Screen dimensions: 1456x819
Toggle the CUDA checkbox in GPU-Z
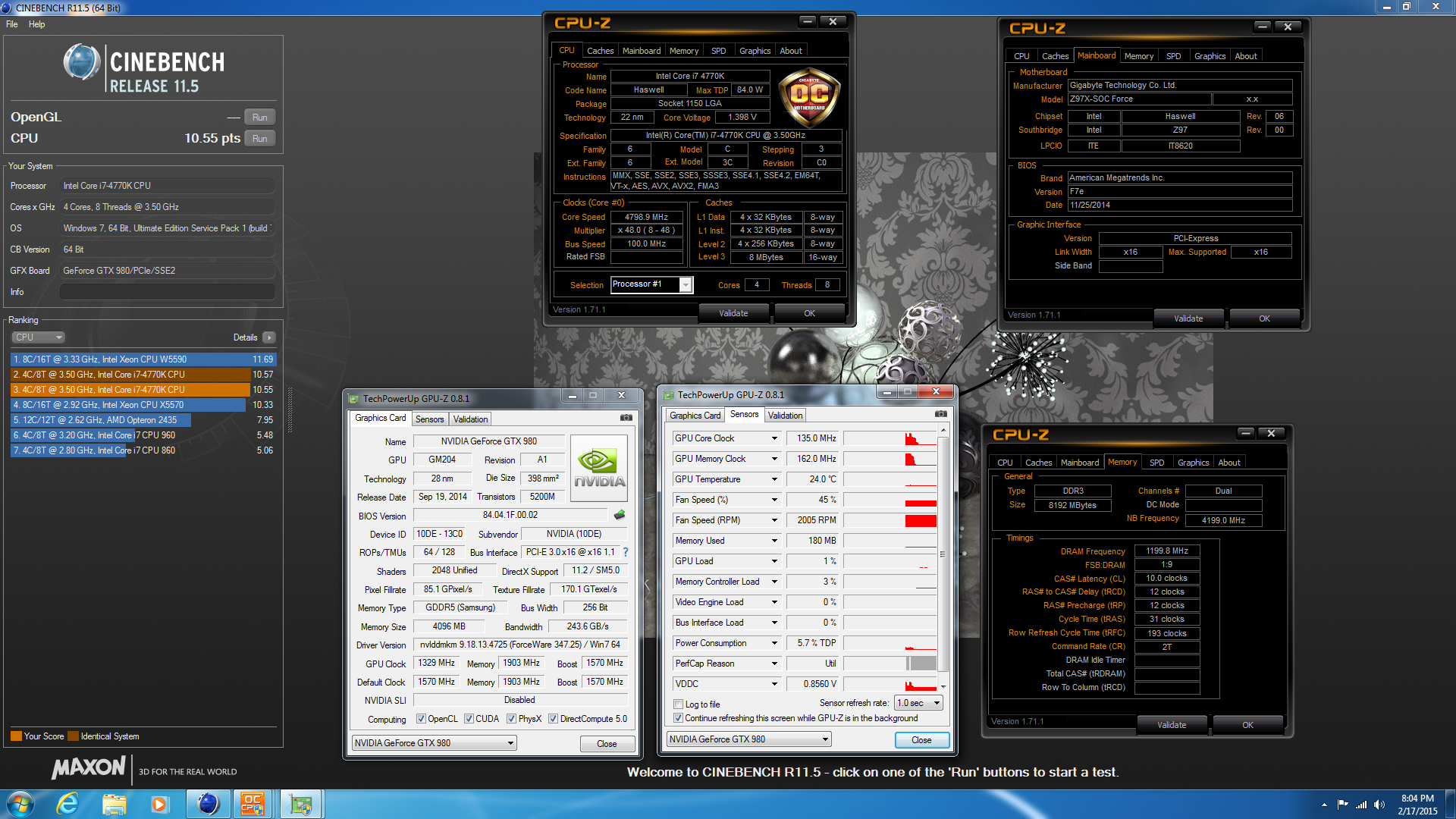pyautogui.click(x=469, y=719)
